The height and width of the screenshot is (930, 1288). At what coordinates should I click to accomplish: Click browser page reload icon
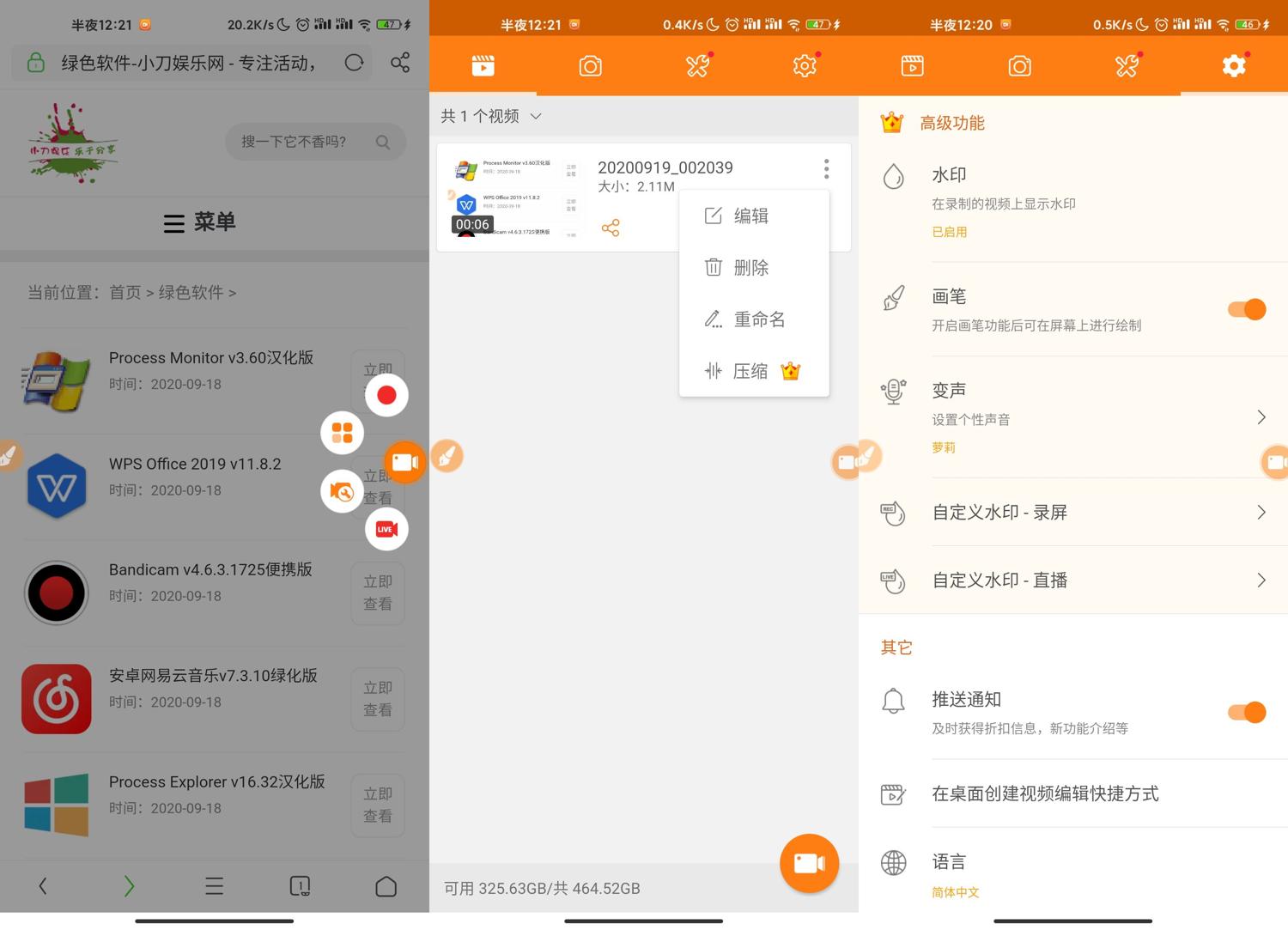tap(354, 63)
